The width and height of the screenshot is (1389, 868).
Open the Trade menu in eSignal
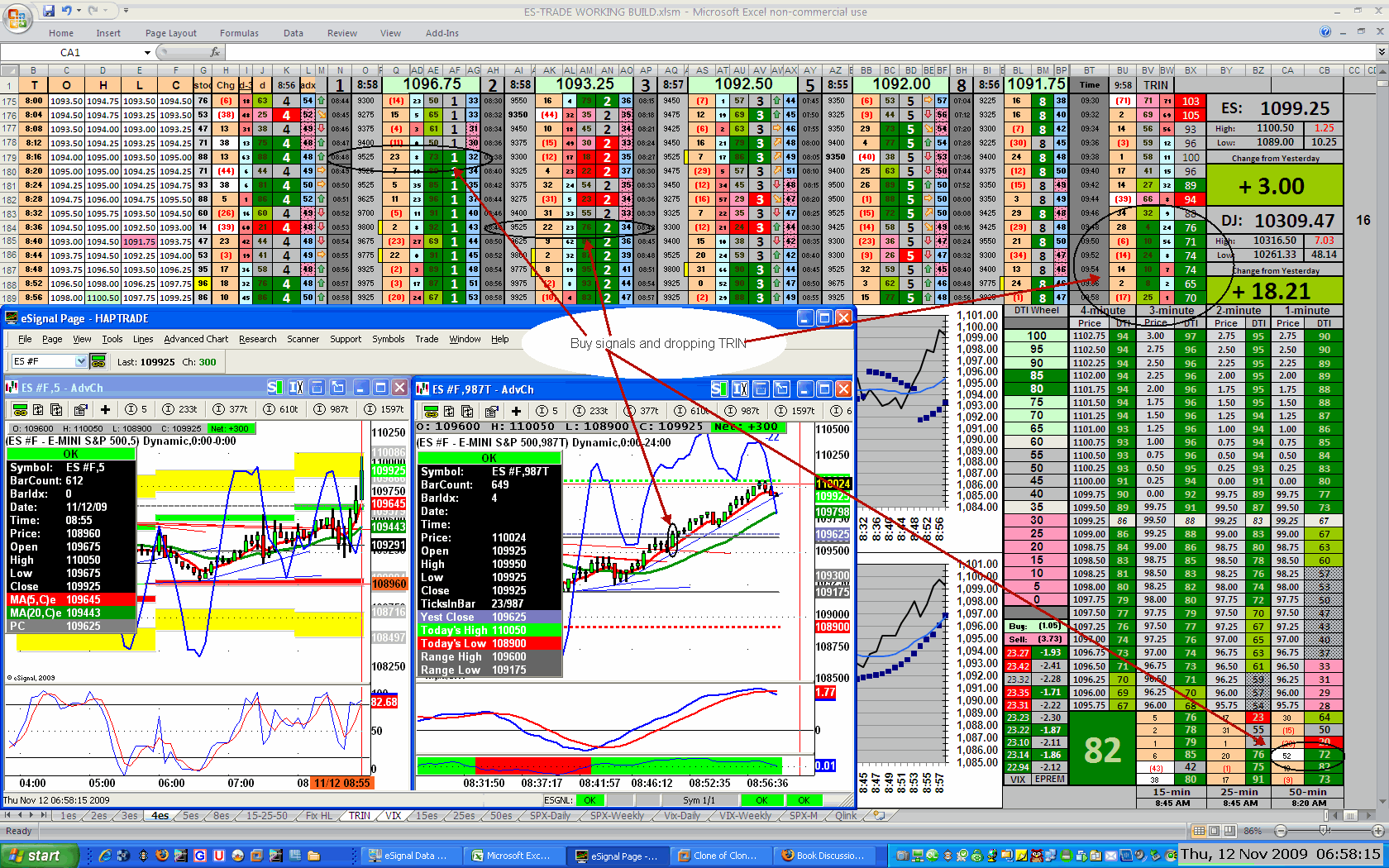pos(427,339)
